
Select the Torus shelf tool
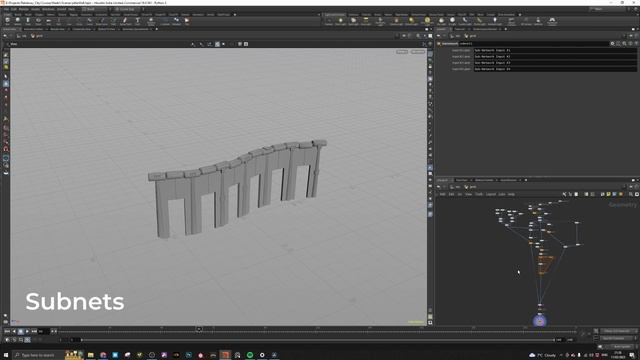(38, 21)
